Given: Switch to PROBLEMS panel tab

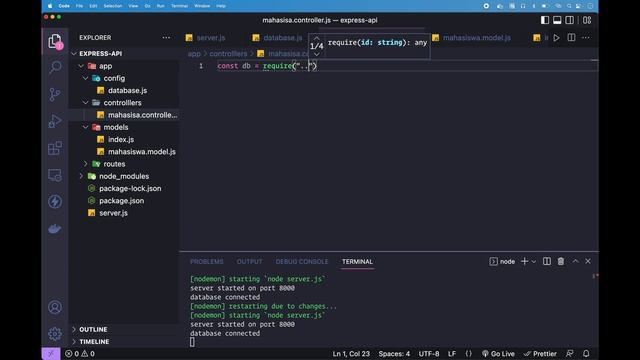Looking at the screenshot, I should 207,262.
